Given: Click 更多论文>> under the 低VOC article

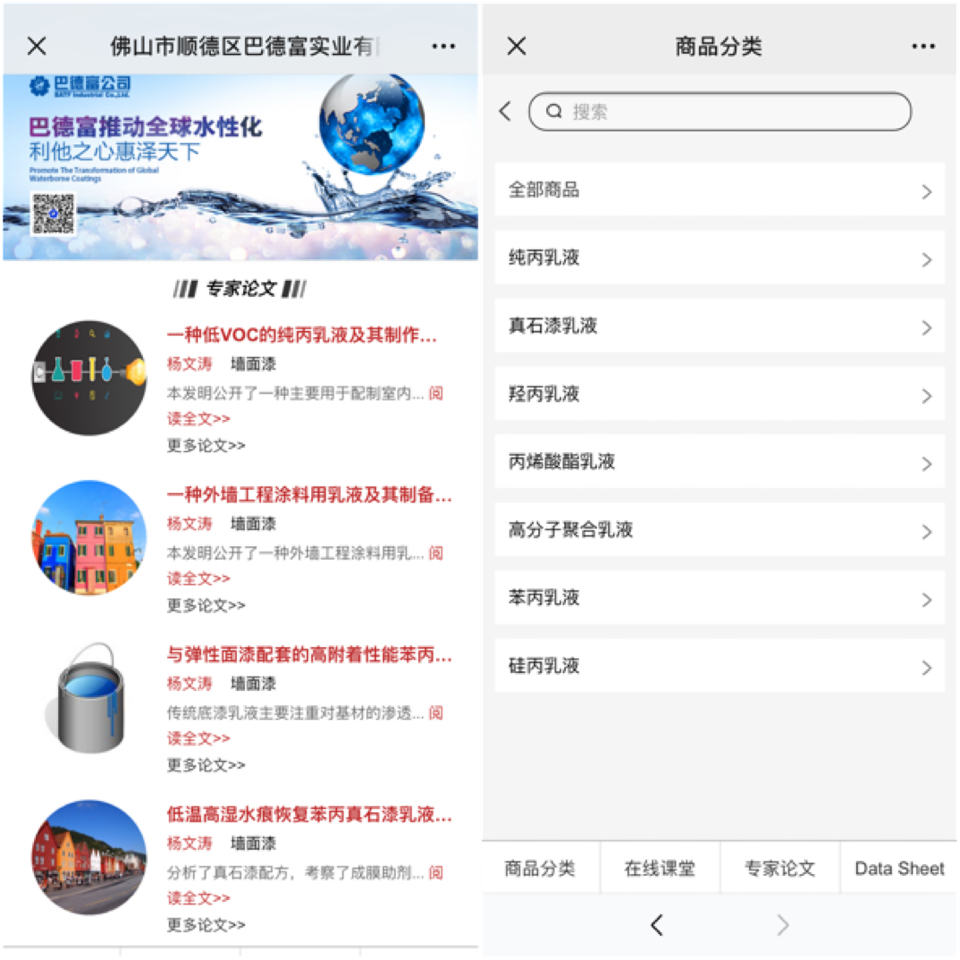Looking at the screenshot, I should (206, 445).
